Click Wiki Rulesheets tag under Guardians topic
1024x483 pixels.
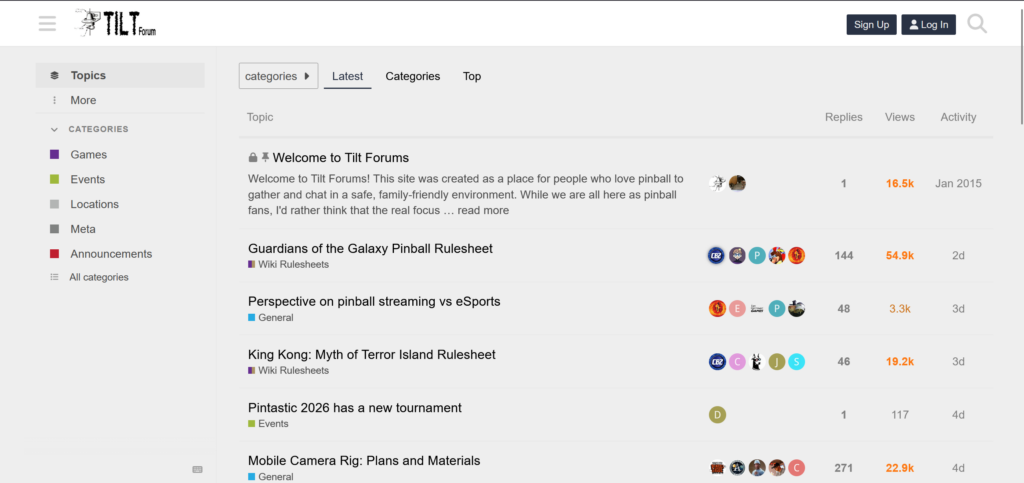click(x=289, y=264)
